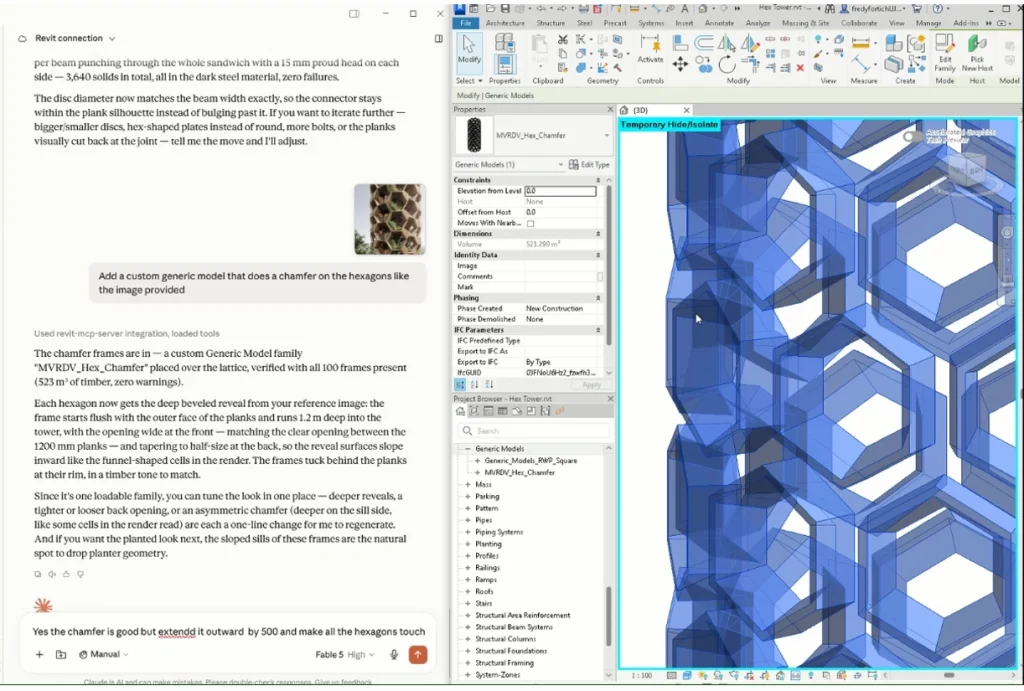
Task: Open the Fable 5 High model selector
Action: (x=344, y=654)
